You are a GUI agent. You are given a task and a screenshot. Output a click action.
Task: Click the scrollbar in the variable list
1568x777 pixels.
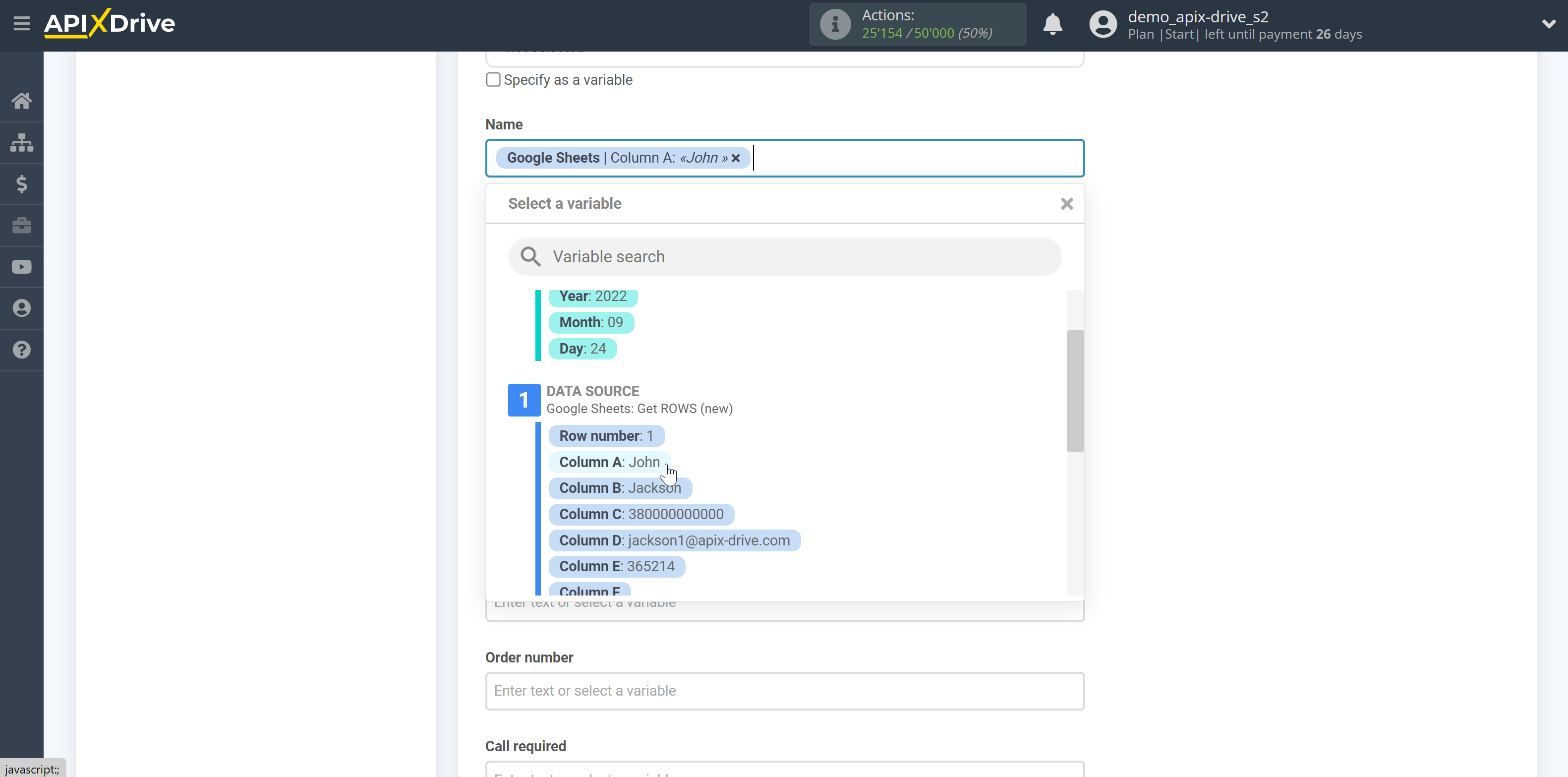(1075, 390)
